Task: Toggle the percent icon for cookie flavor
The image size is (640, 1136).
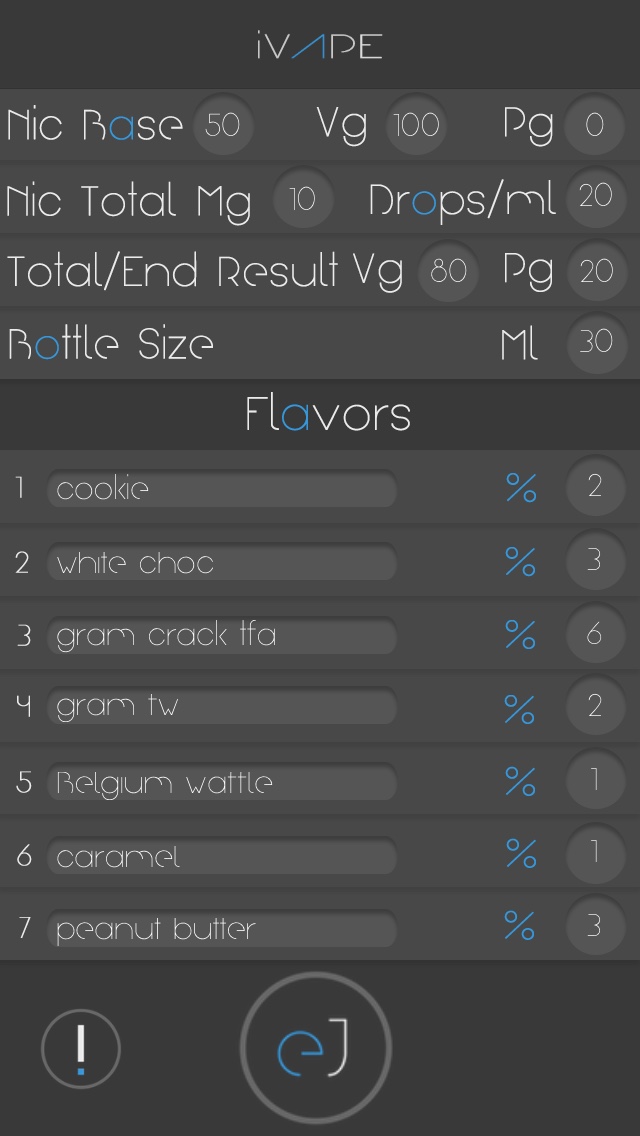Action: (520, 488)
